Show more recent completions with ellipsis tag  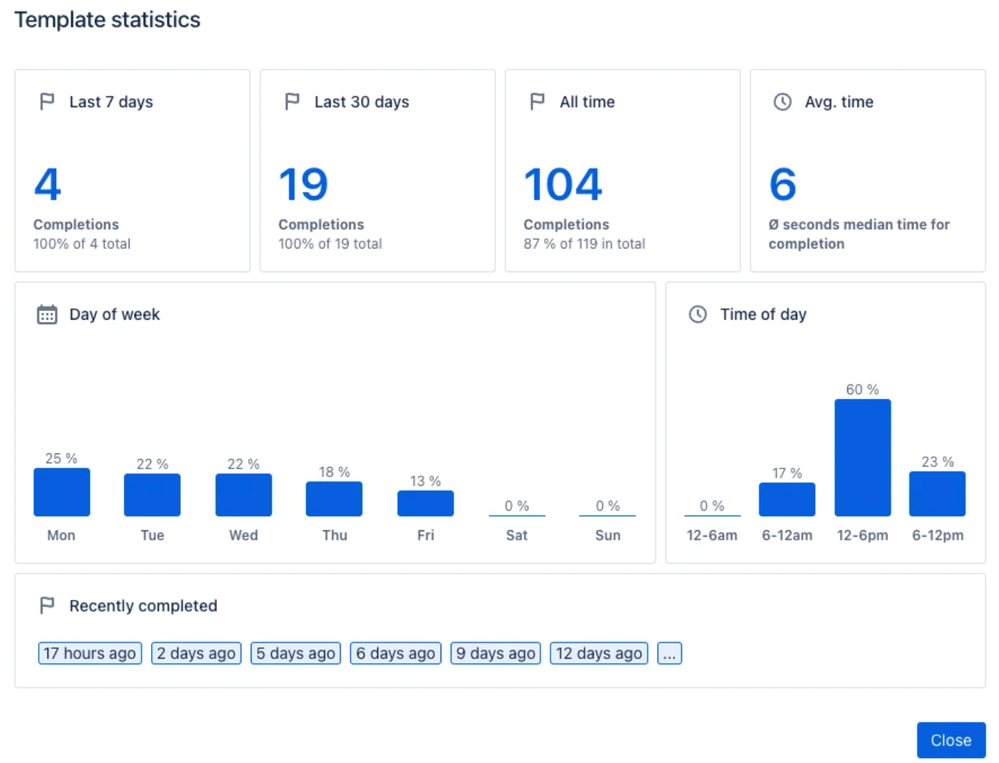pos(670,653)
